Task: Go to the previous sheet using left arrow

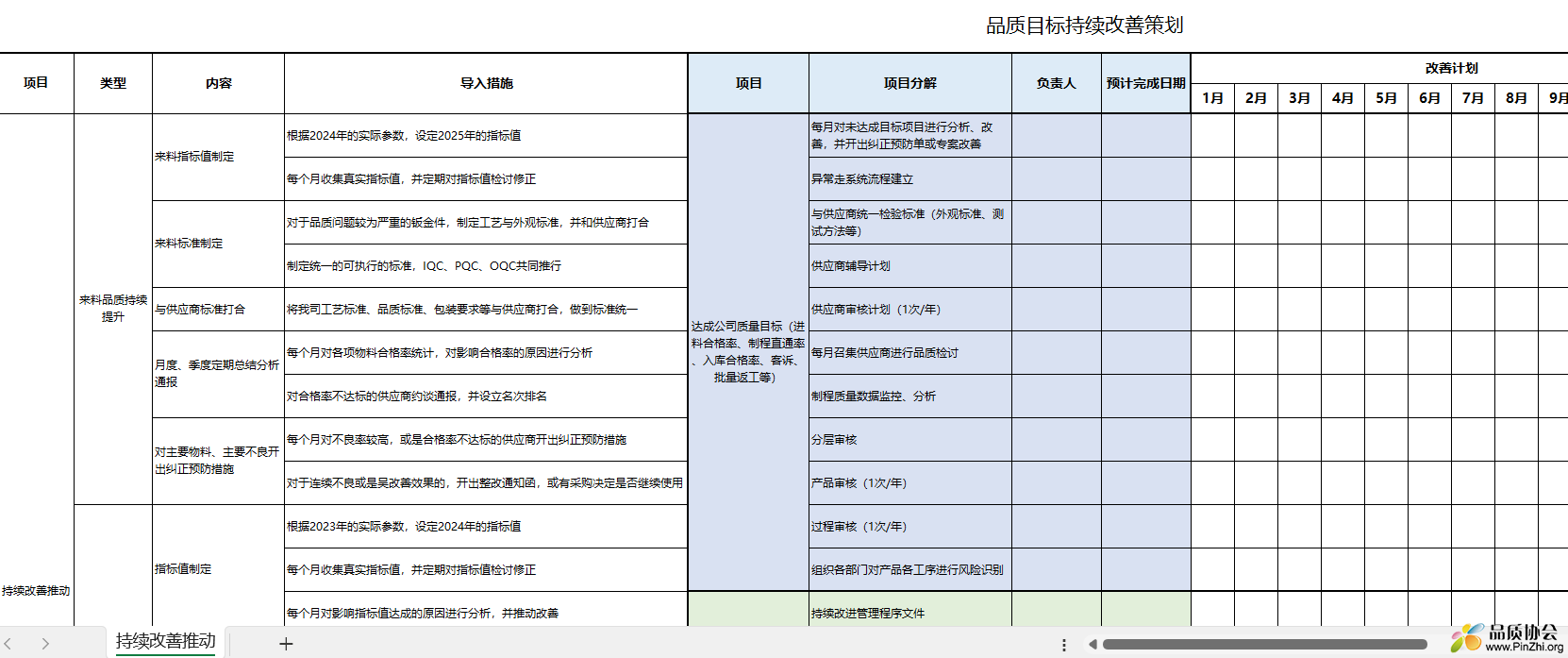Action: pos(8,644)
